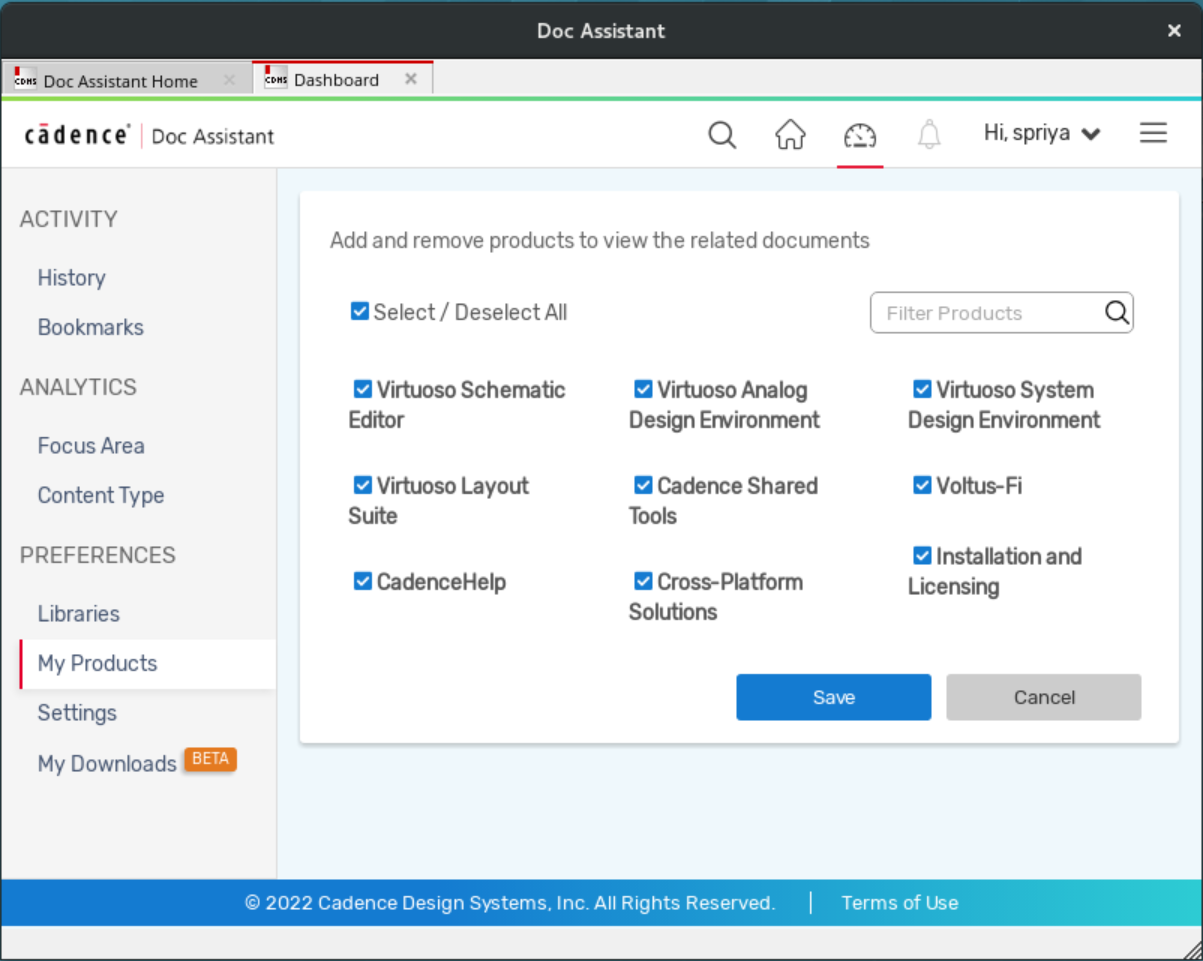
Task: Close the Doc Assistant window
Action: [1174, 31]
